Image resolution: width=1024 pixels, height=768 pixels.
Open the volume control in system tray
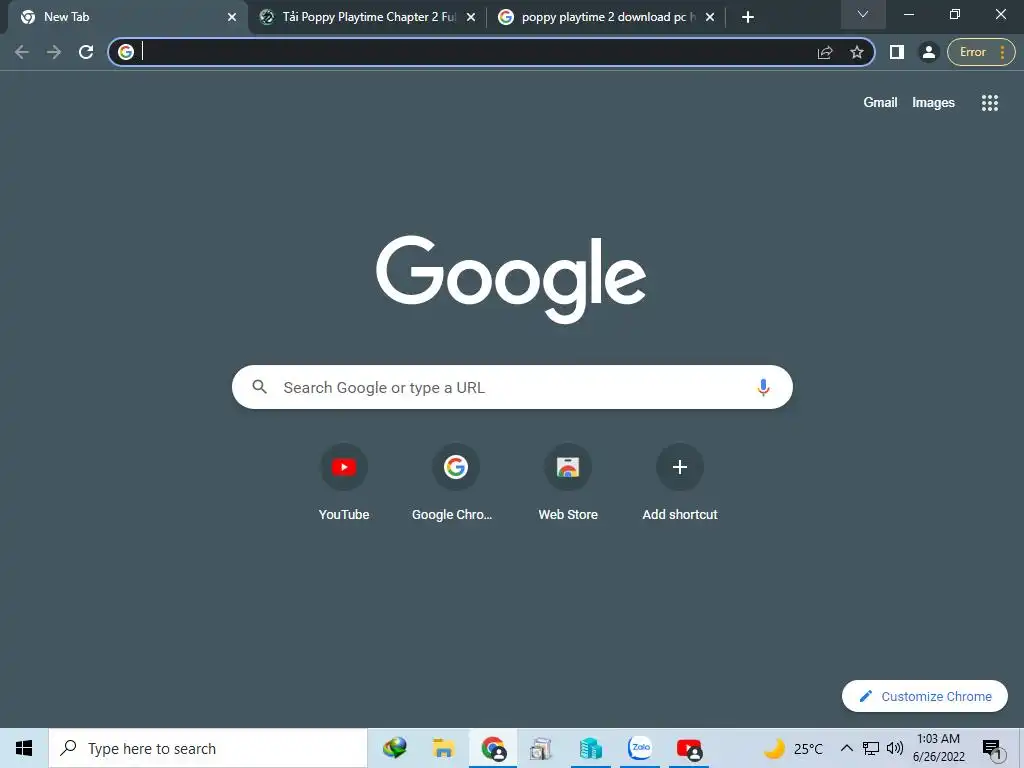895,748
